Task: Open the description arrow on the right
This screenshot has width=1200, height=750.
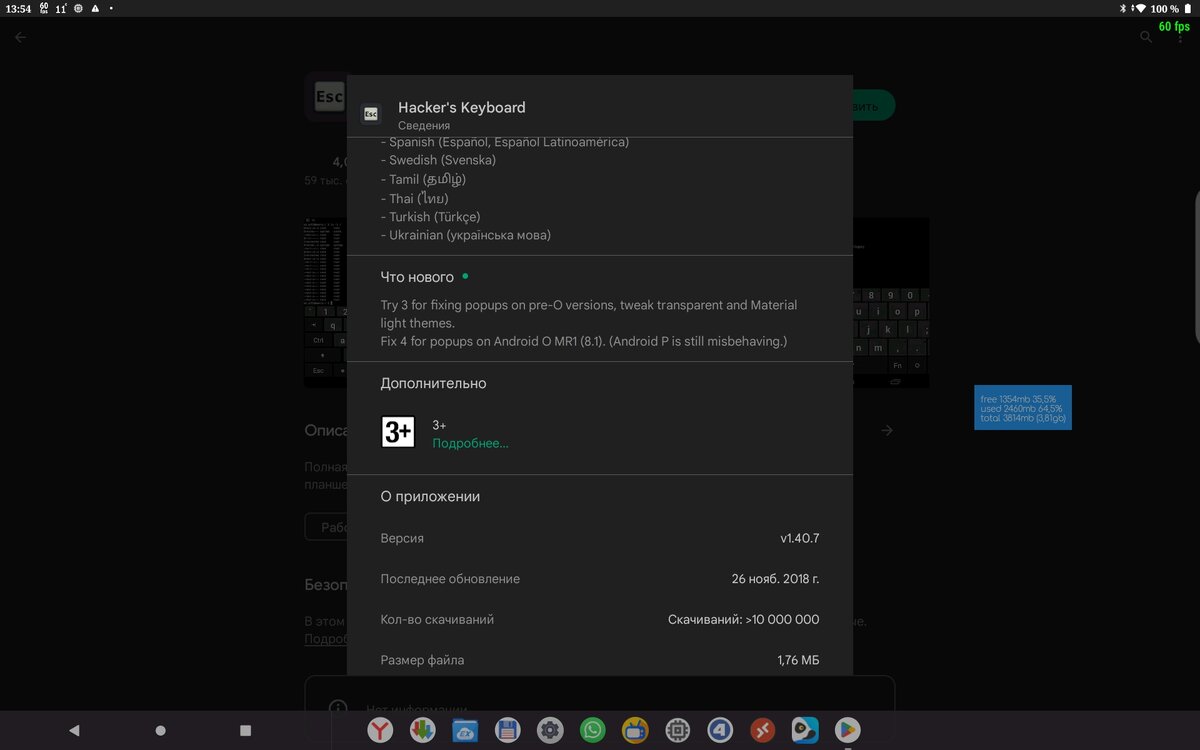Action: pyautogui.click(x=887, y=431)
